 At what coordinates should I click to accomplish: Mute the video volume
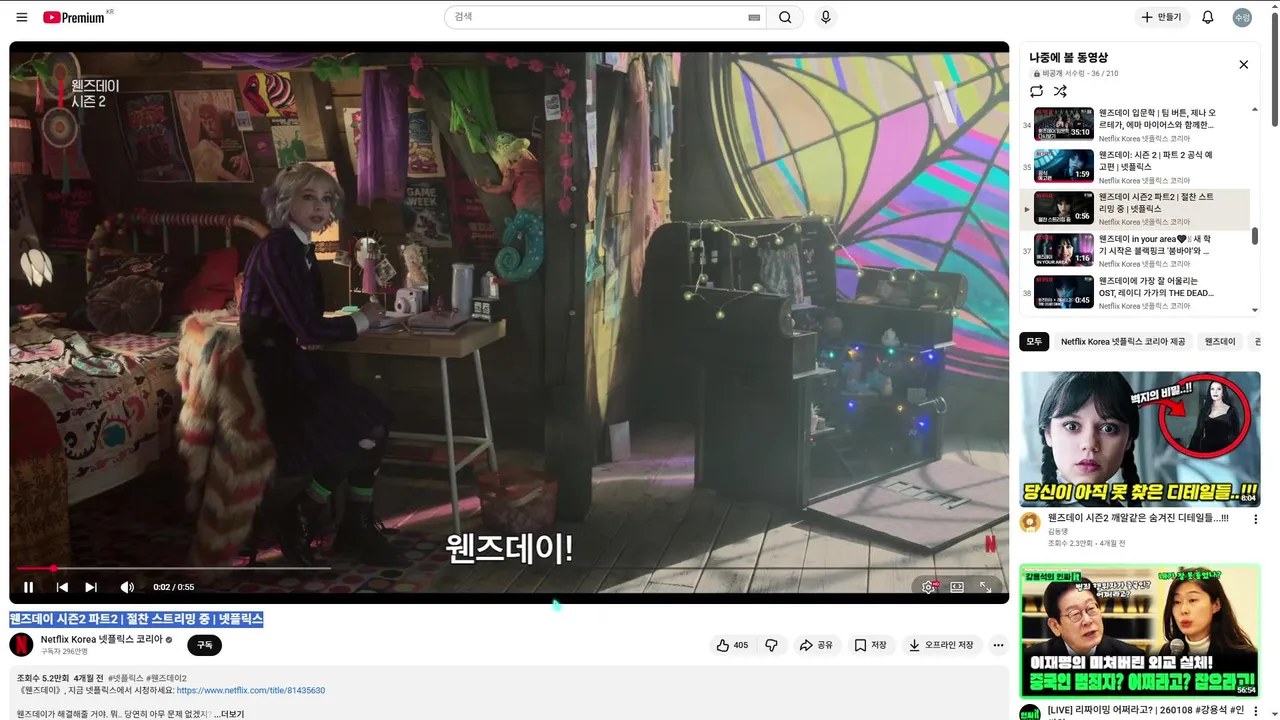127,587
